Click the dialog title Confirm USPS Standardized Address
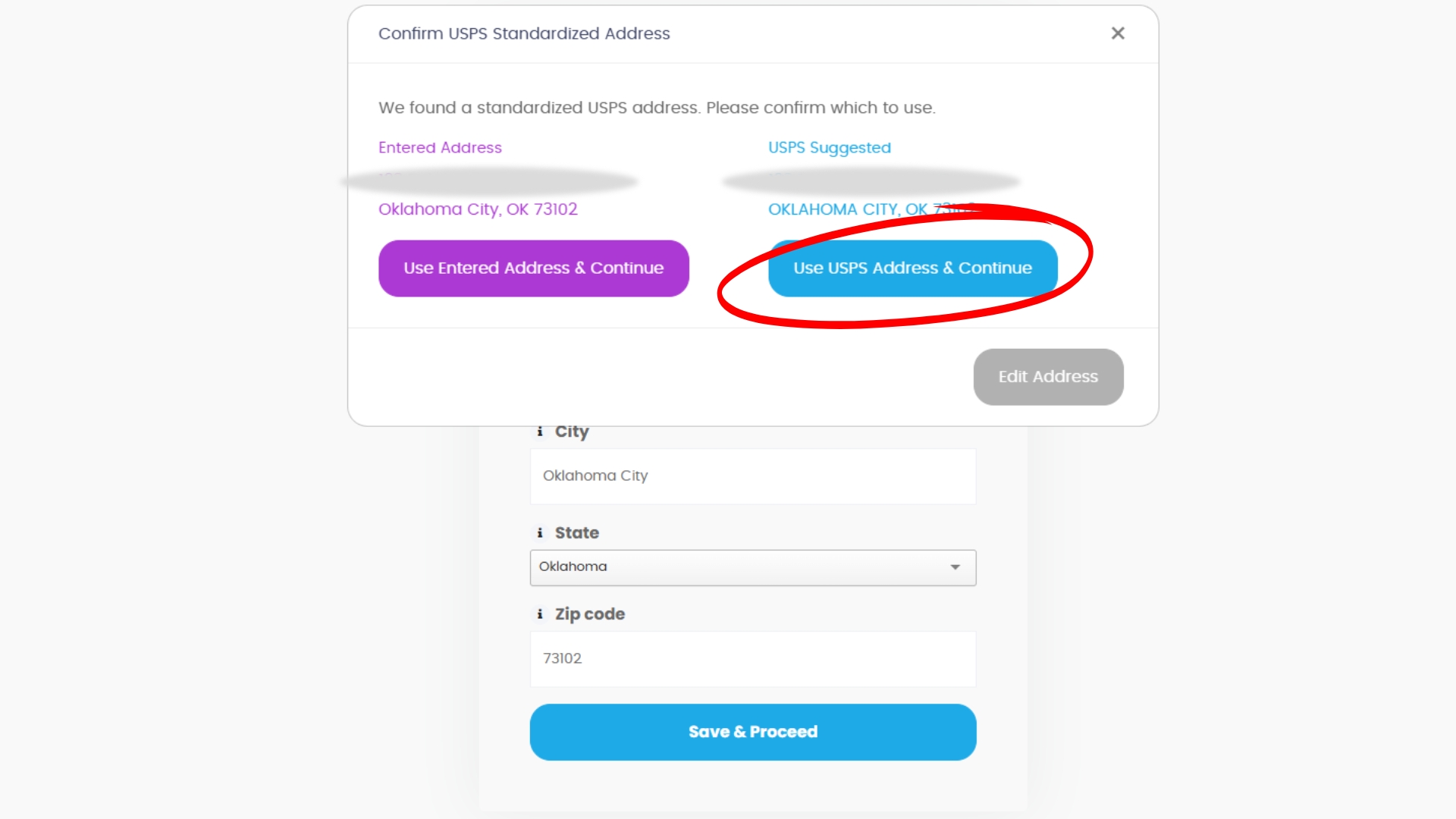The image size is (1456, 819). (524, 33)
